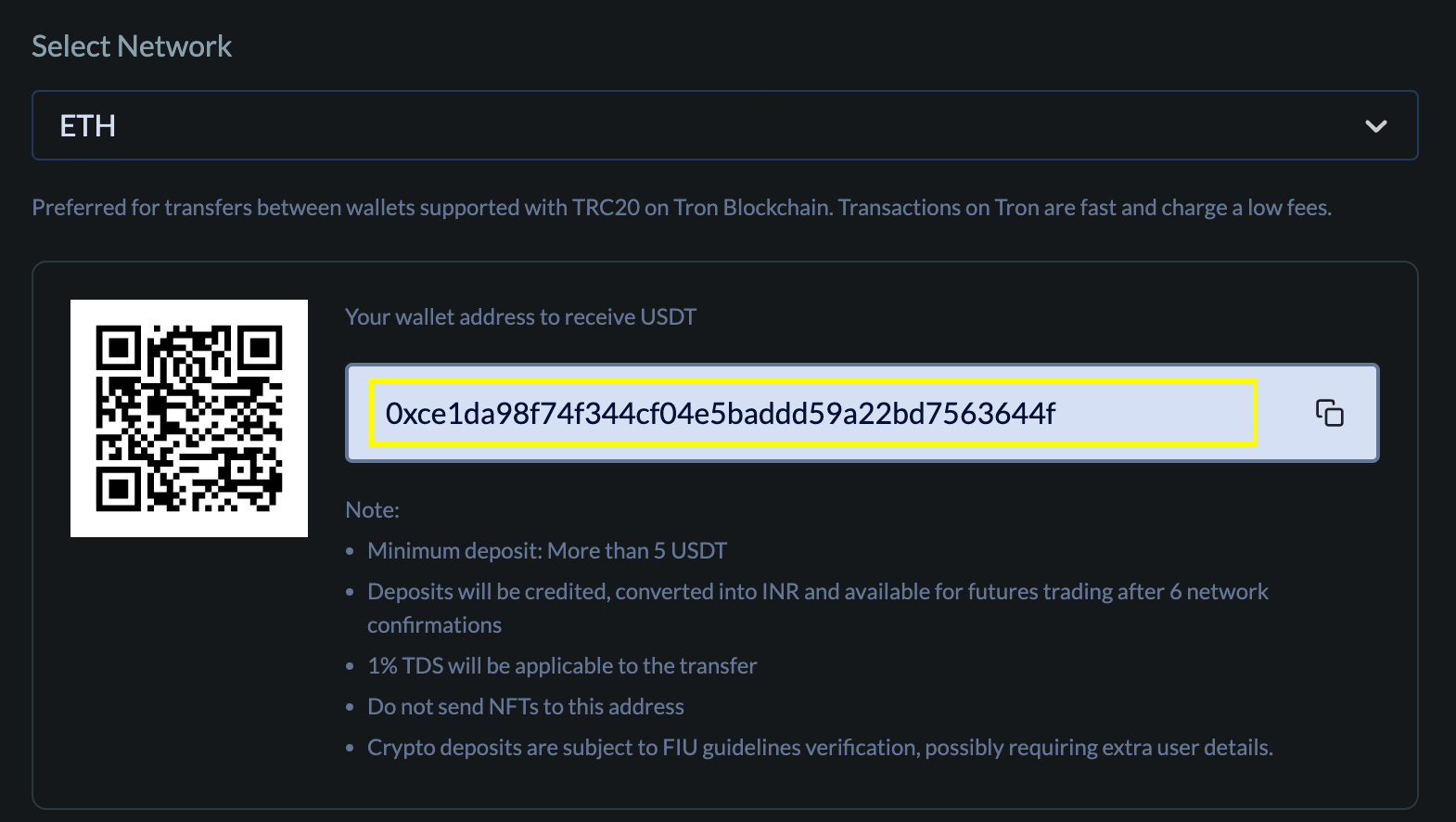The width and height of the screenshot is (1456, 822).
Task: Click the Minimum deposit 5 USDT note
Action: point(546,551)
